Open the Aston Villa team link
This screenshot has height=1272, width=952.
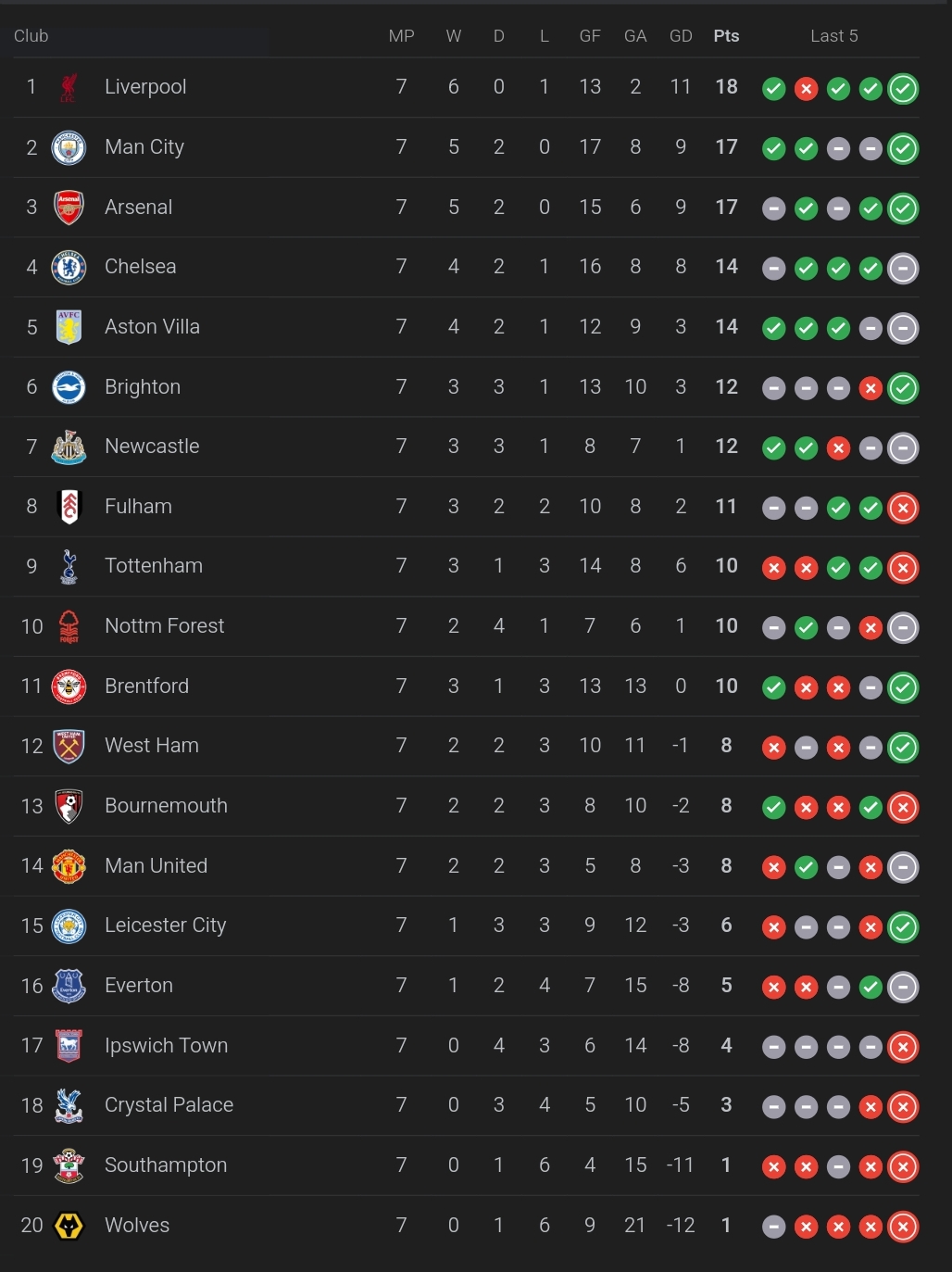coord(152,327)
